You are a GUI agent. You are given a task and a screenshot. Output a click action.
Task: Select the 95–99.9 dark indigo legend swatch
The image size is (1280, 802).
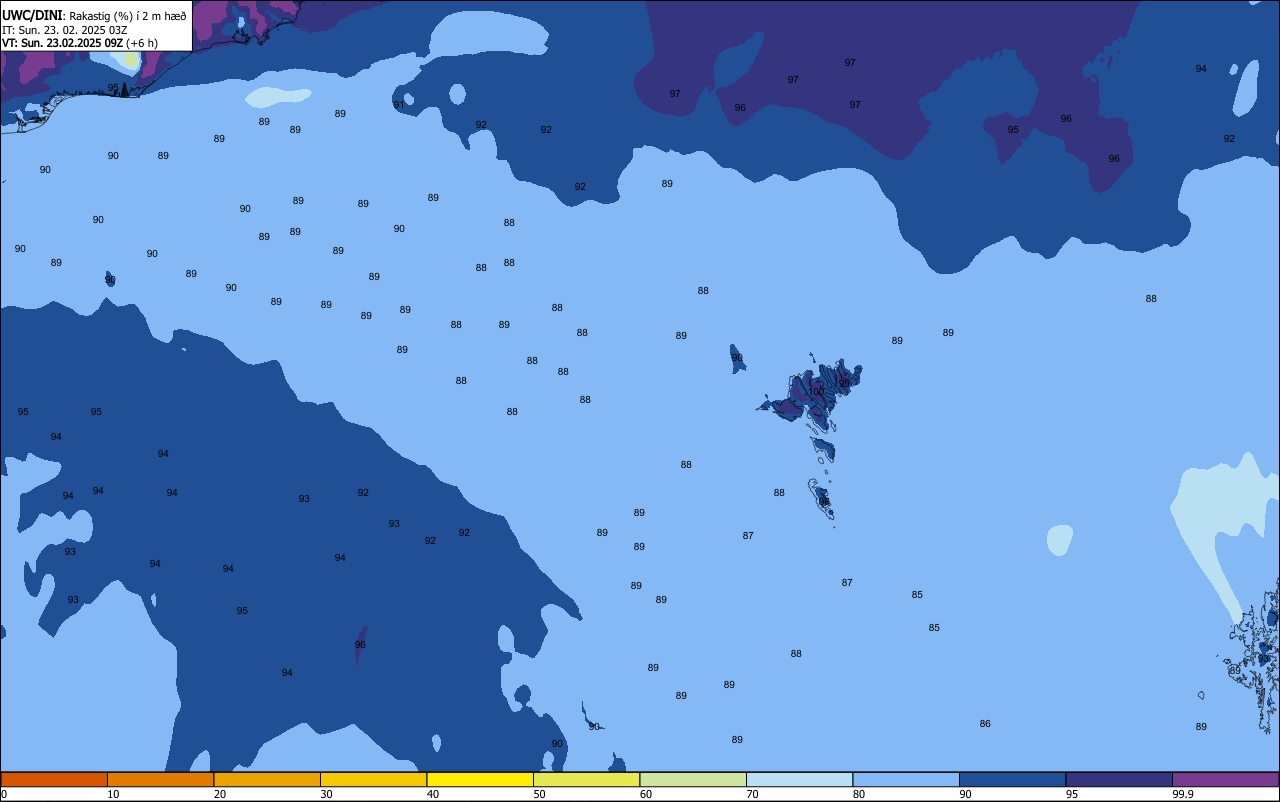pyautogui.click(x=1119, y=779)
